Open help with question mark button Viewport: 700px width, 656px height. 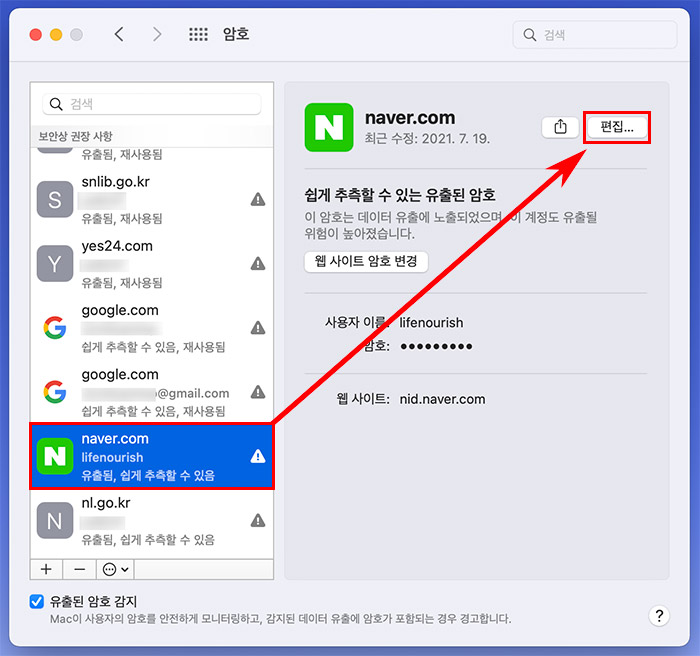pyautogui.click(x=659, y=616)
